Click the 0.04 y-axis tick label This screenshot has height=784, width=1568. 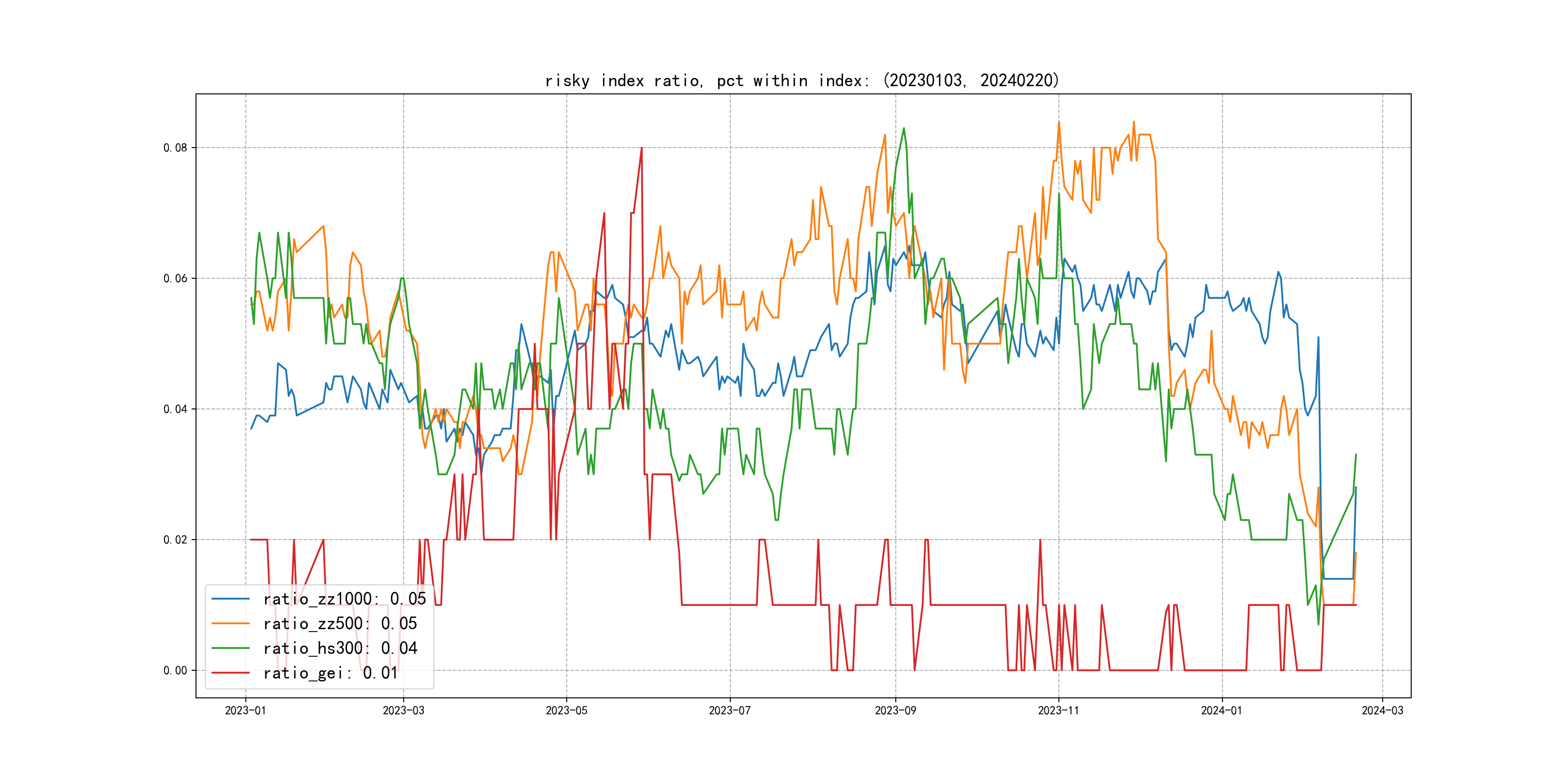click(x=175, y=409)
